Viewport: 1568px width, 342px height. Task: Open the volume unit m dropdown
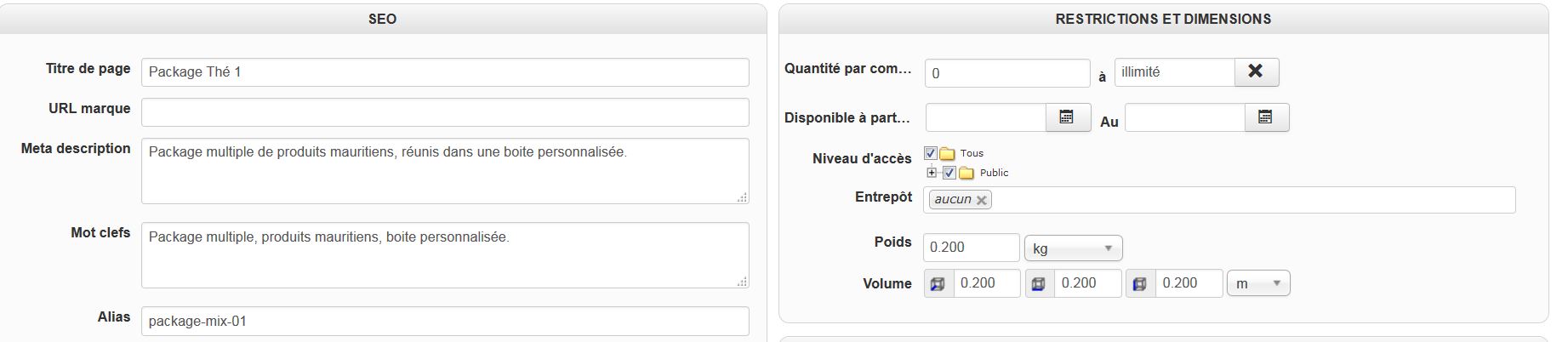[x=1257, y=283]
